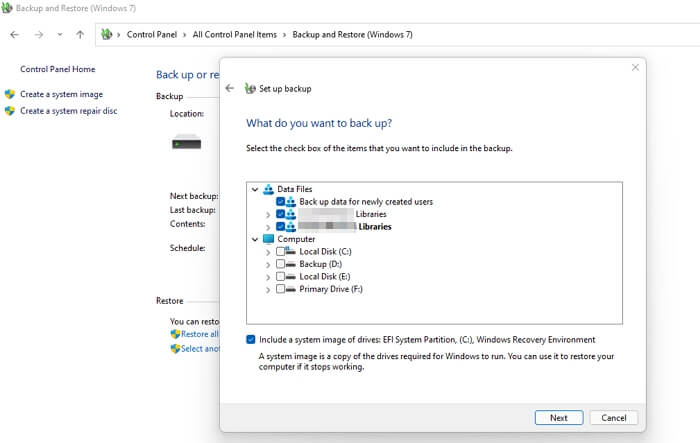The image size is (700, 443).
Task: Click the Set up backup wizard icon
Action: pyautogui.click(x=250, y=88)
